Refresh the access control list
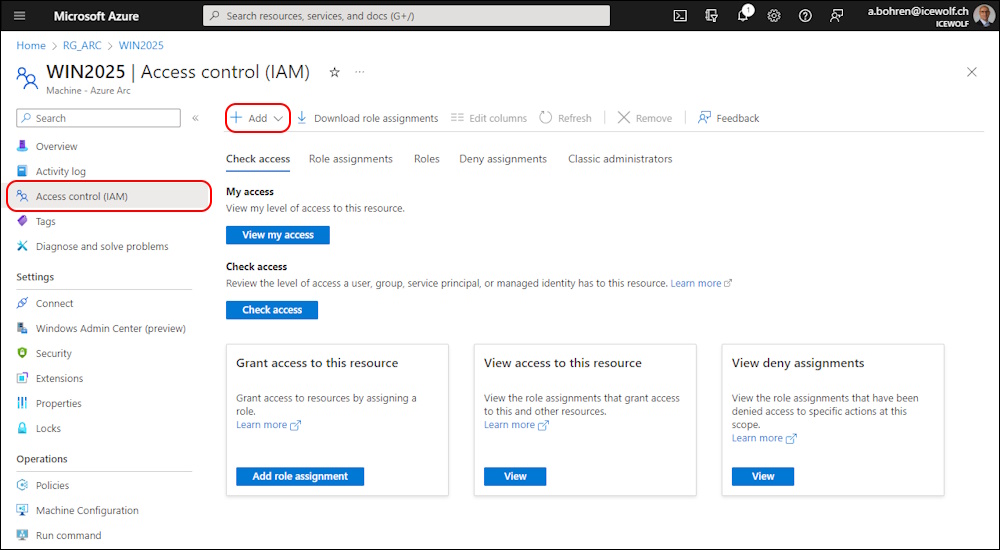Screen dimensions: 1000x550 [x=566, y=118]
